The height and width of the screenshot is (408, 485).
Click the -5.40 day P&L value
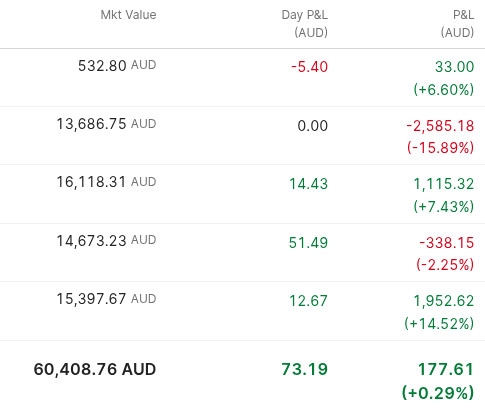(x=310, y=67)
